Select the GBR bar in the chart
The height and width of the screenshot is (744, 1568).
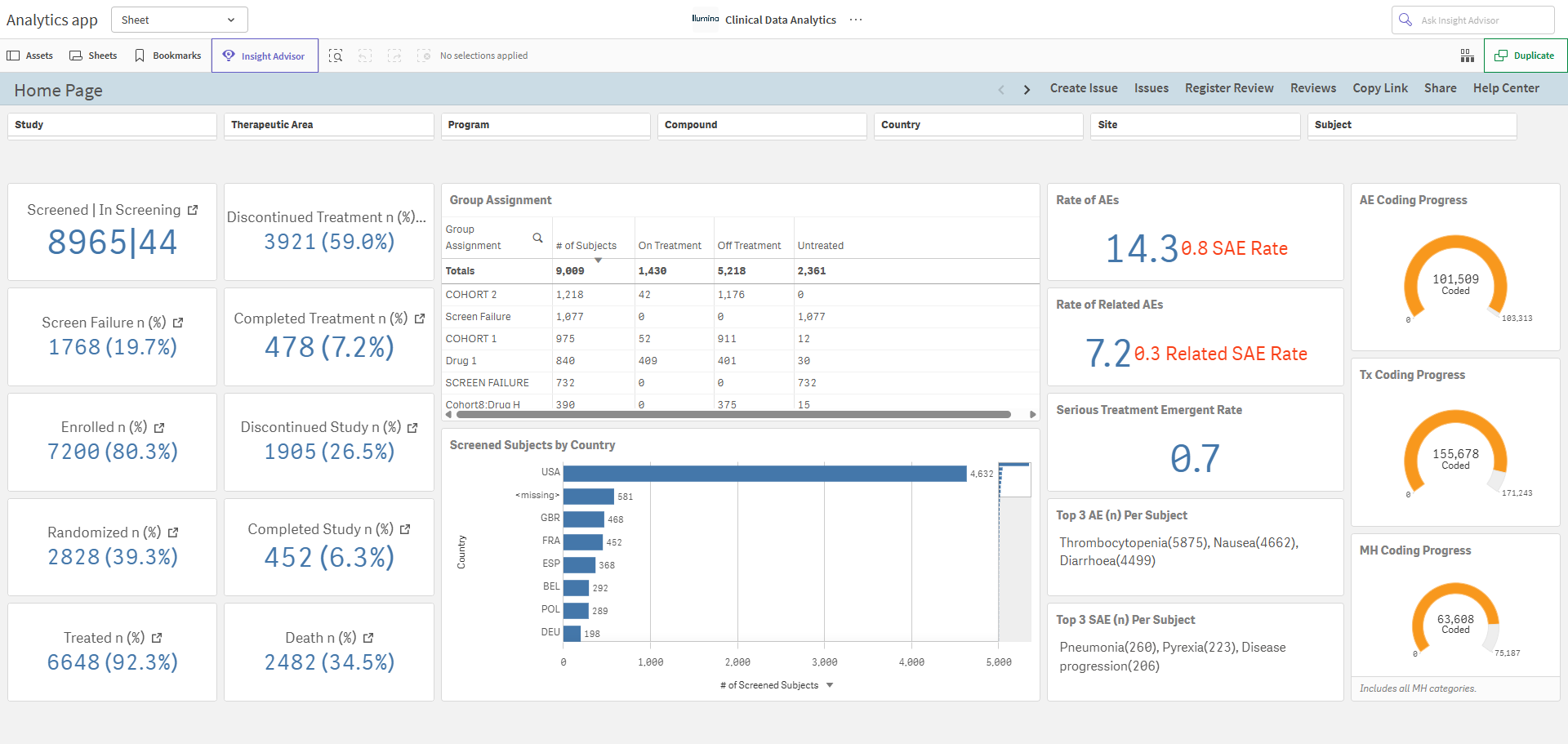(x=584, y=519)
